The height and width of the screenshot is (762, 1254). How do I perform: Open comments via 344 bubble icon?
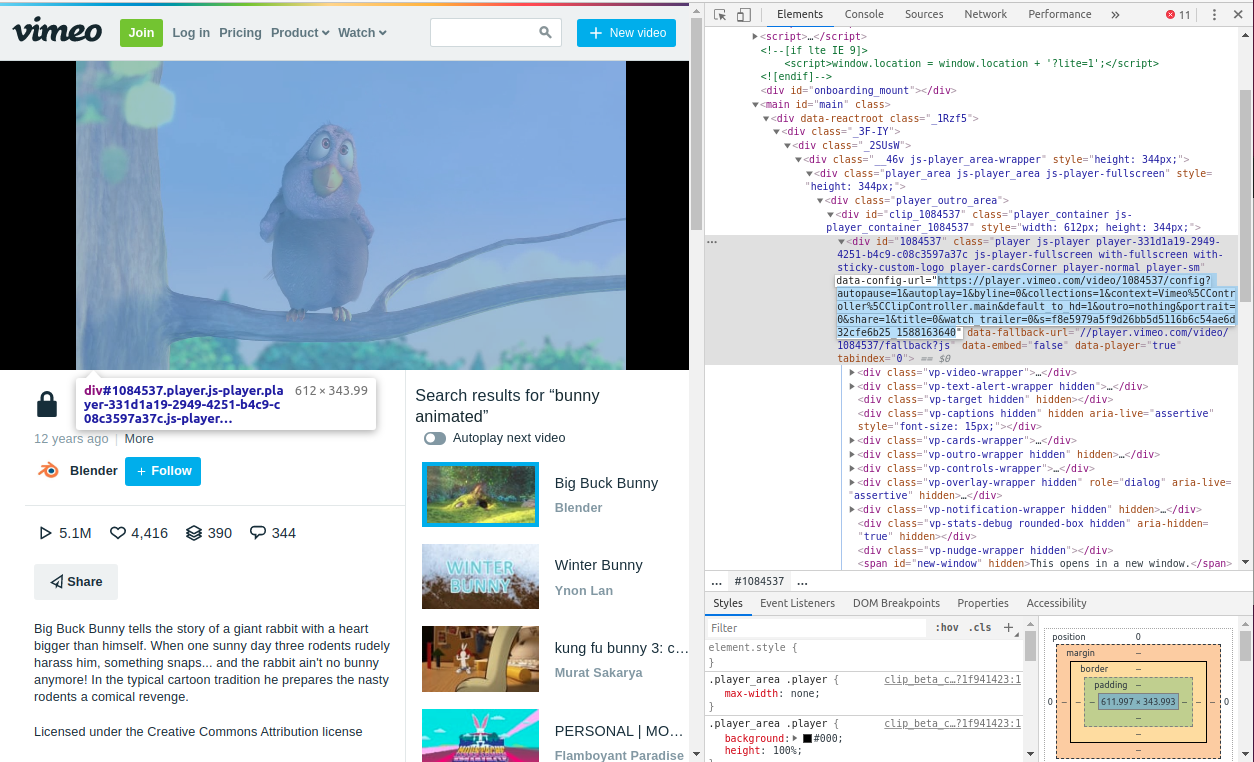pyautogui.click(x=258, y=533)
